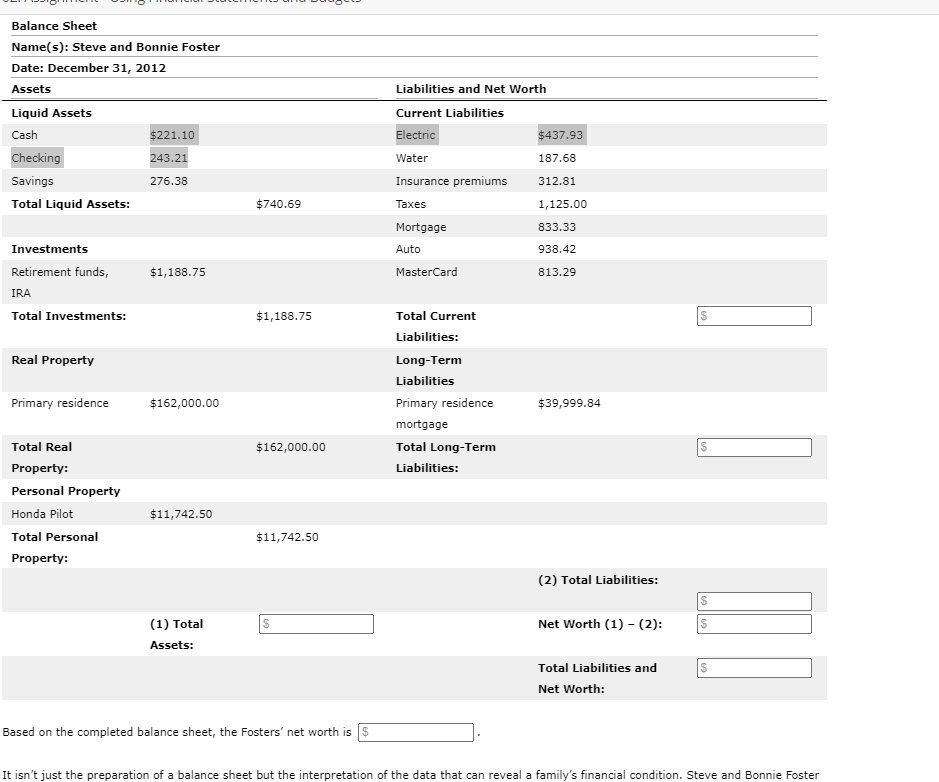This screenshot has height=782, width=939.
Task: Select the Taxes amount 1,125.00
Action: [562, 204]
